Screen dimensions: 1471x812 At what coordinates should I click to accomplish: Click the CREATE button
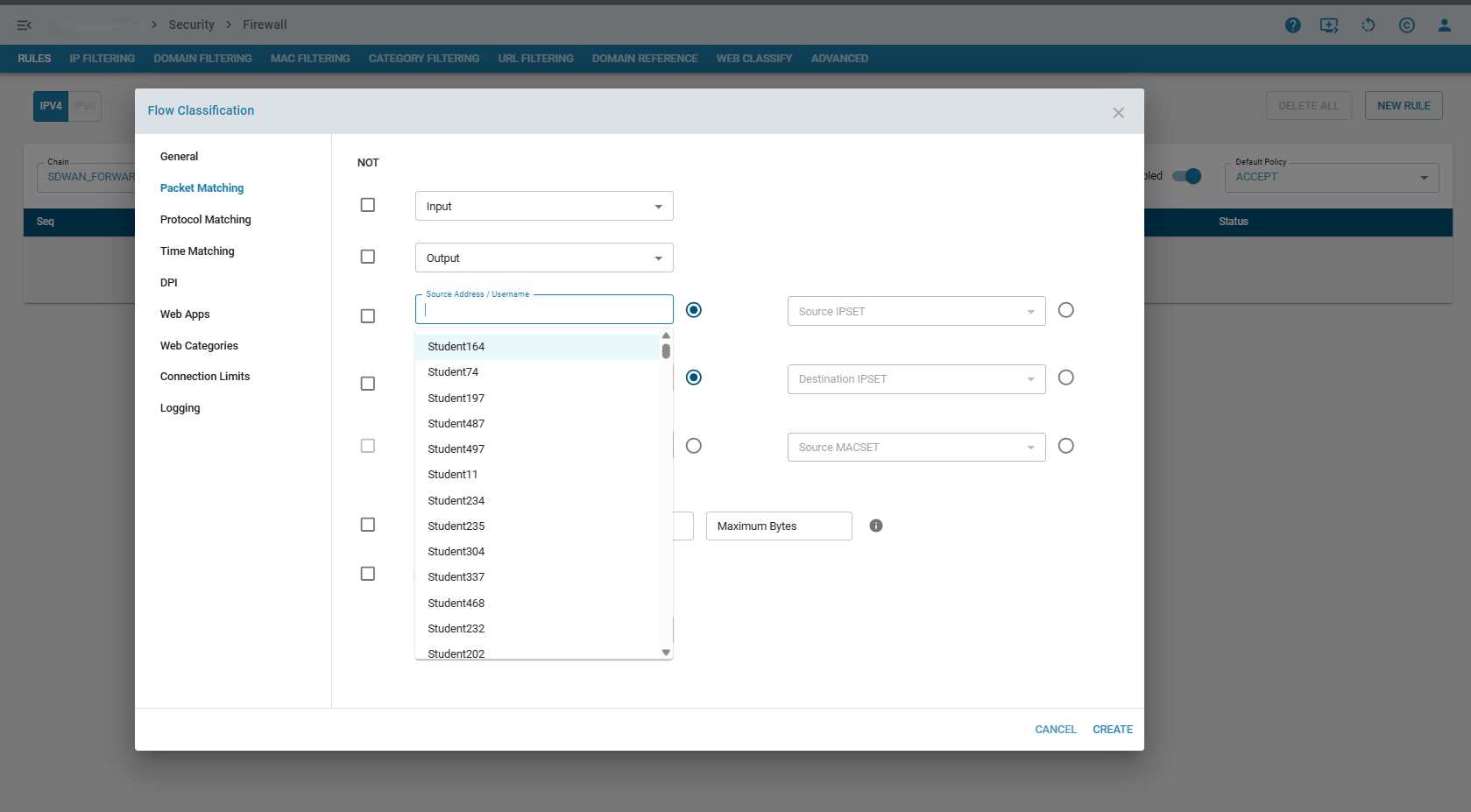tap(1113, 730)
